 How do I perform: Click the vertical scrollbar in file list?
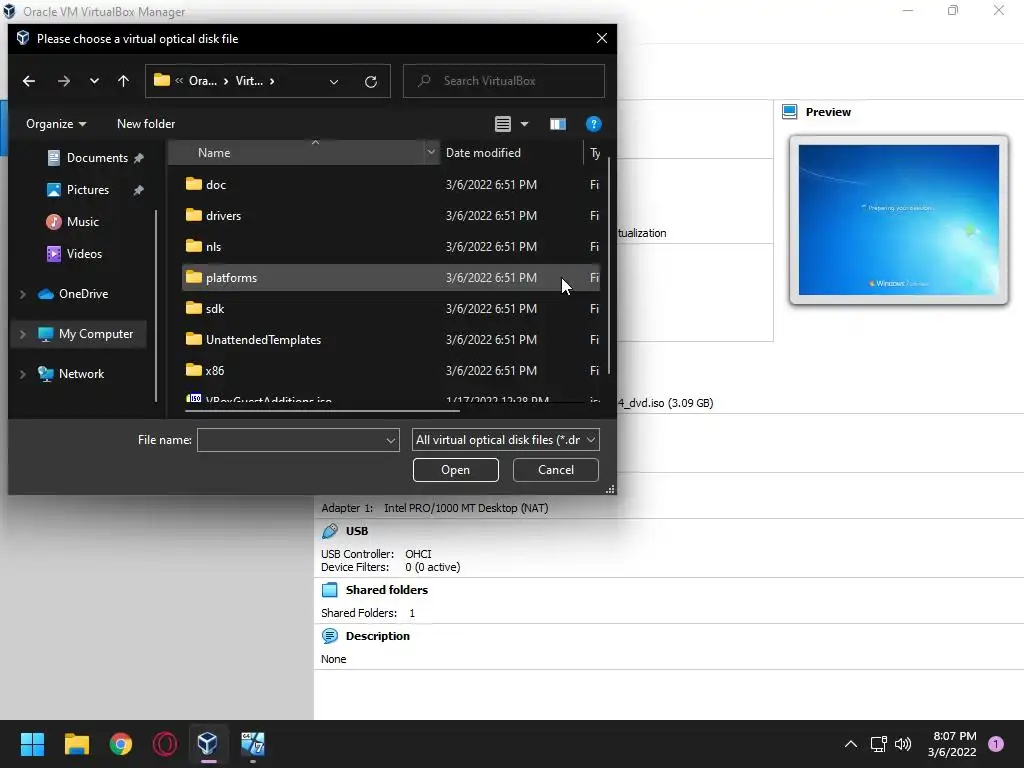[609, 266]
